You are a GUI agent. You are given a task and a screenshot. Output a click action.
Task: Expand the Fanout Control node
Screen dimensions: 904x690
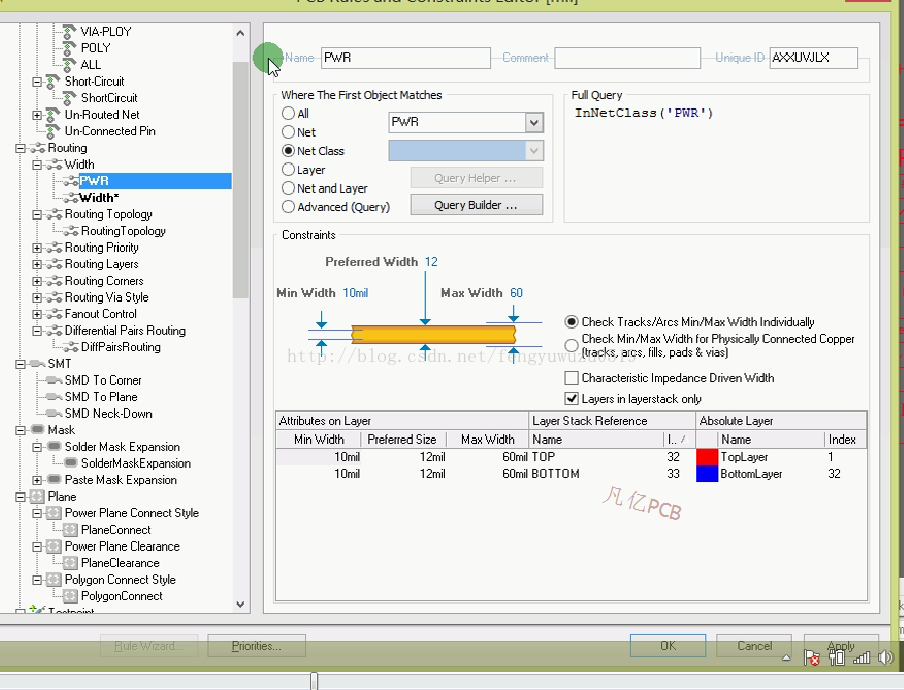click(37, 314)
